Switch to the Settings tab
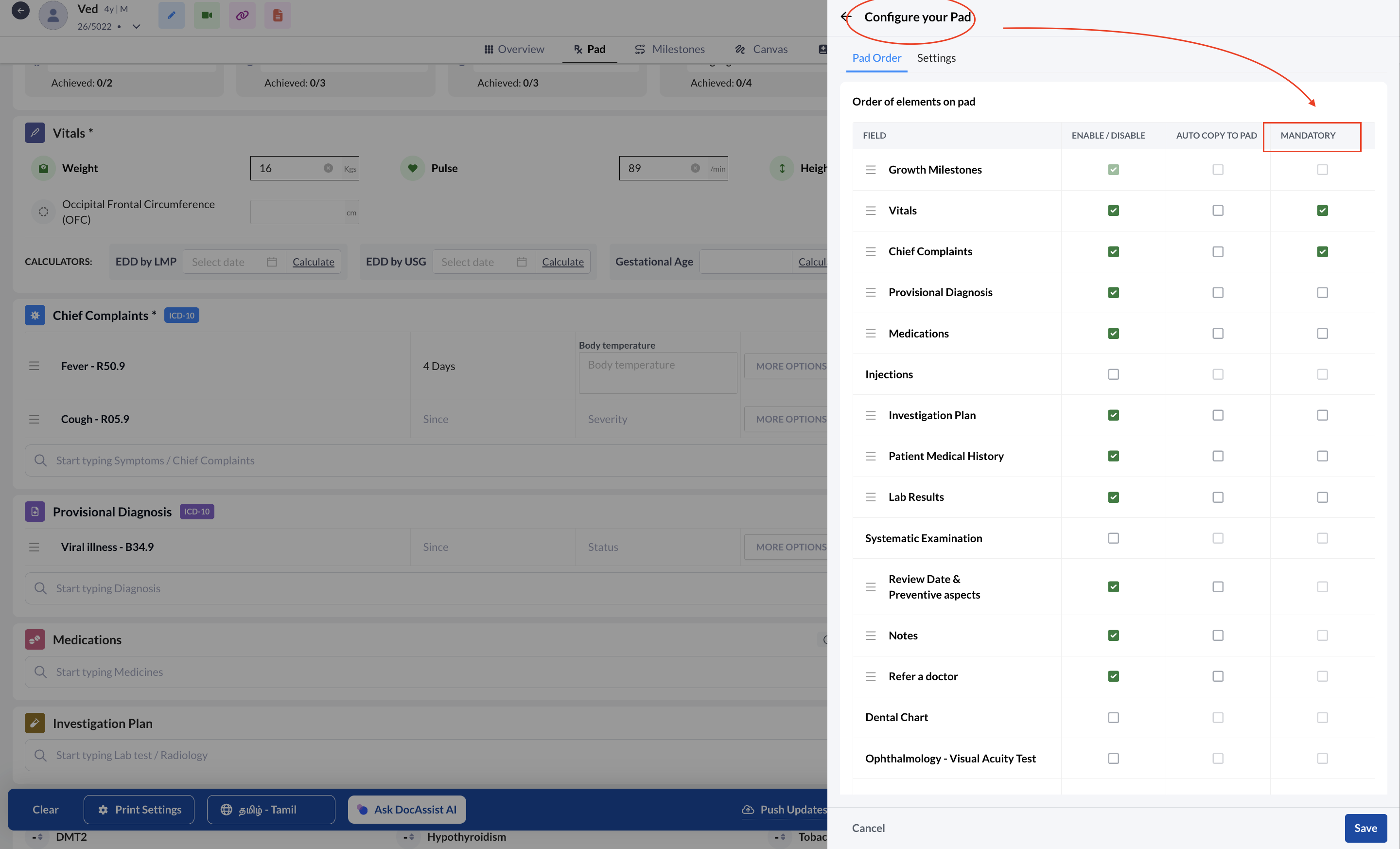 coord(936,58)
